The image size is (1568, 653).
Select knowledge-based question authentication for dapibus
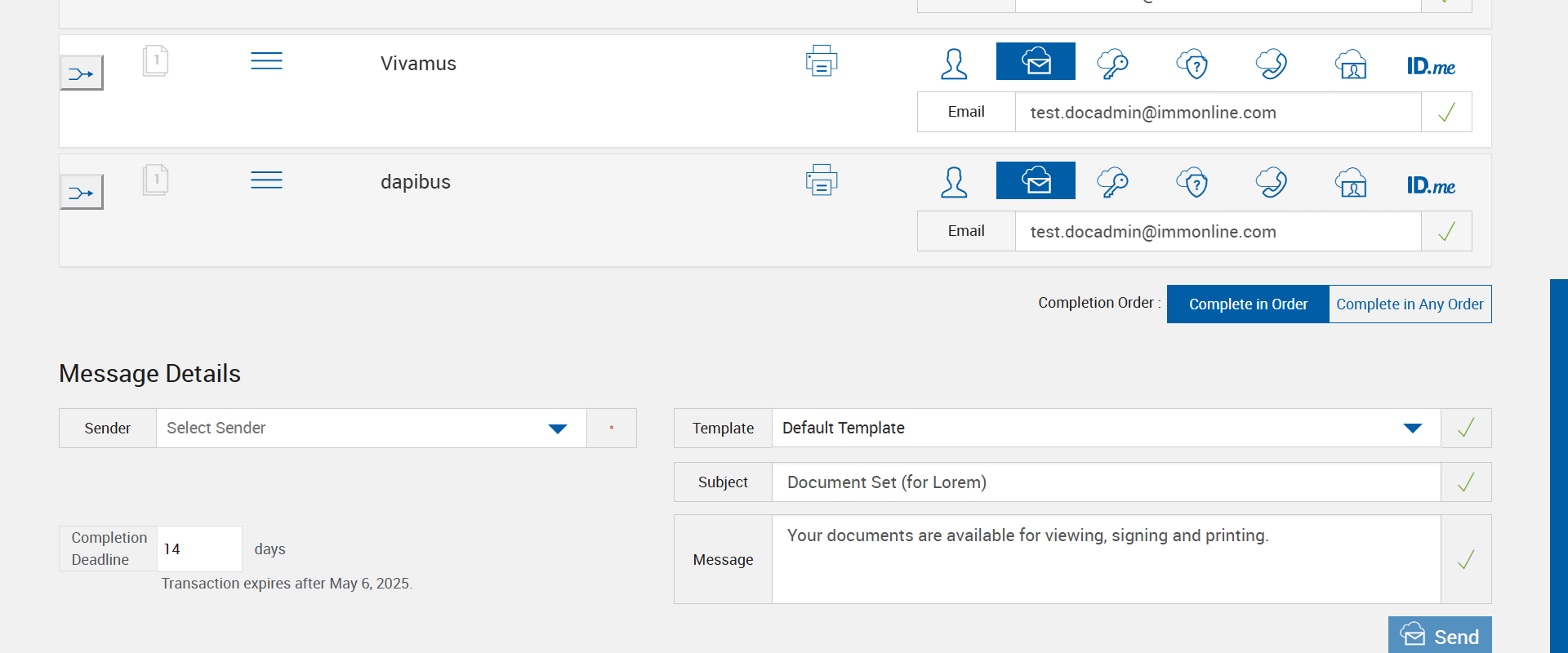pos(1192,183)
